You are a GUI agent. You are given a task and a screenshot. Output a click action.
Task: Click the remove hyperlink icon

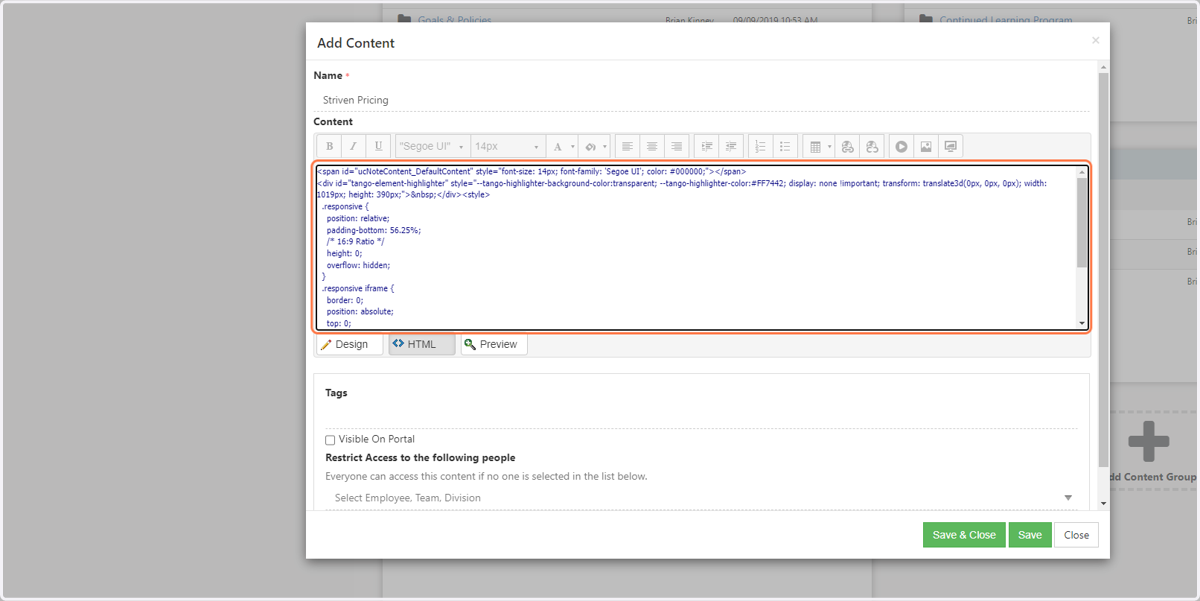[x=872, y=147]
